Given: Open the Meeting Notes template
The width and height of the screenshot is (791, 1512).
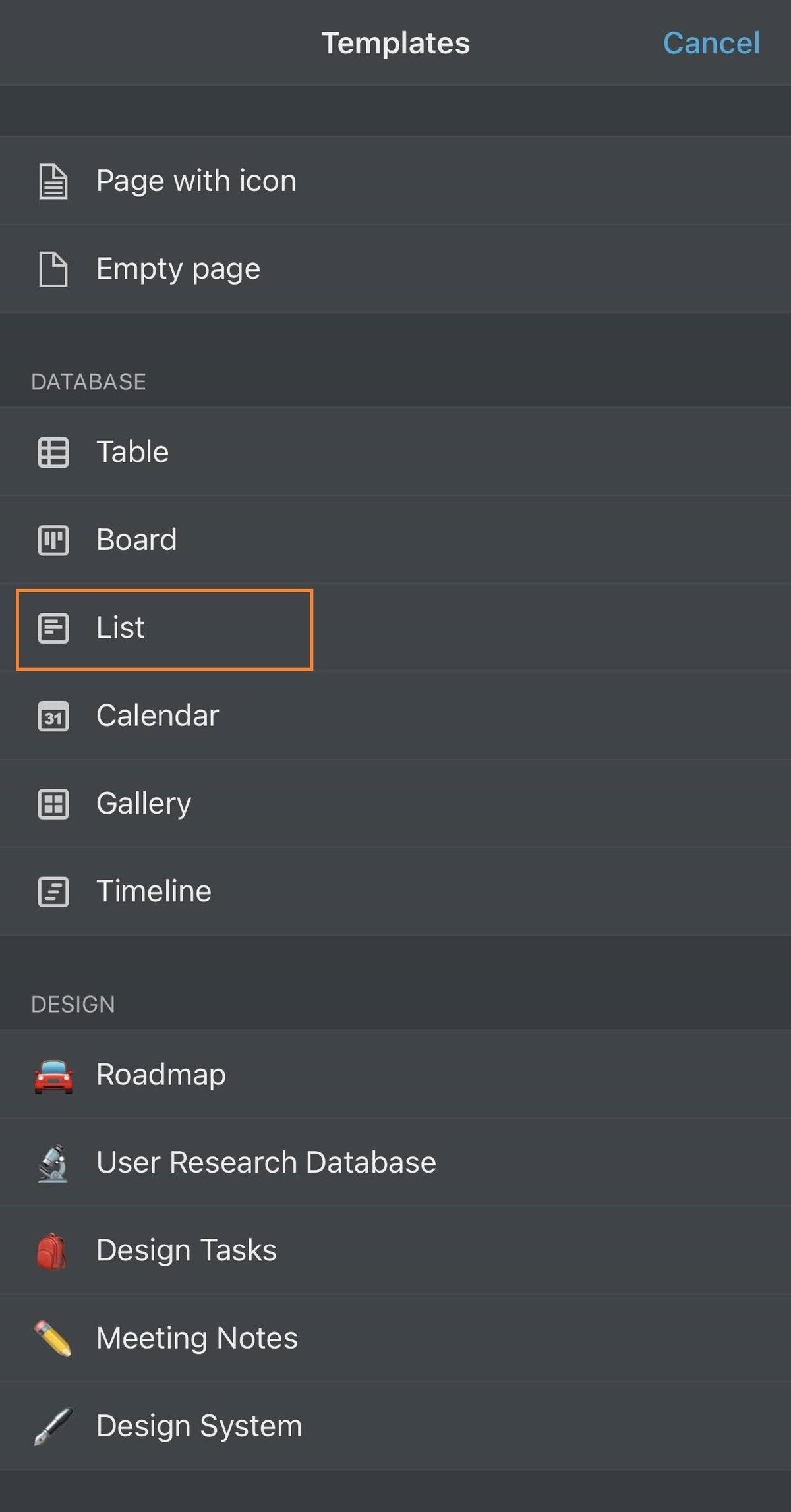Looking at the screenshot, I should pos(196,1338).
